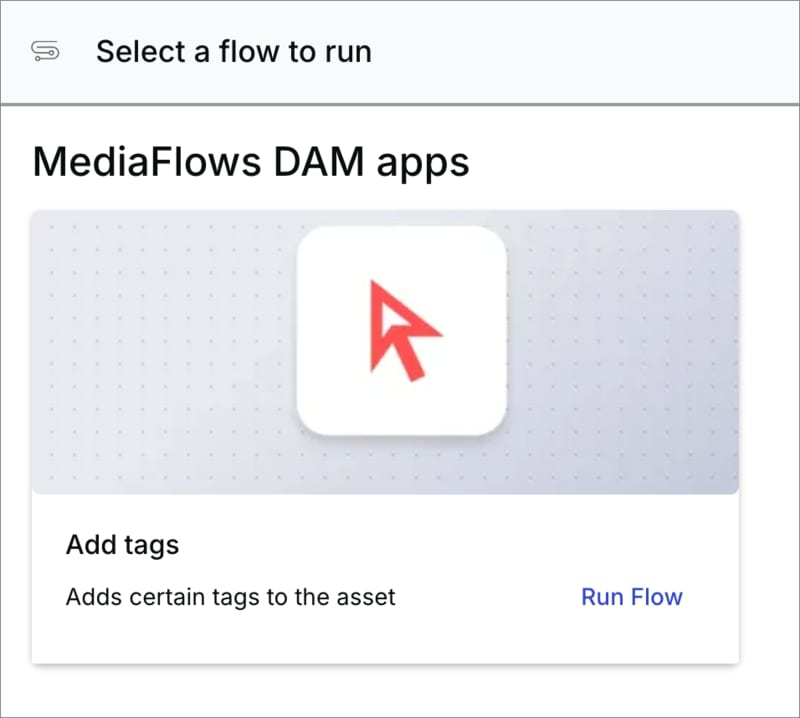Click the word 'flow' in the header title

(243, 51)
